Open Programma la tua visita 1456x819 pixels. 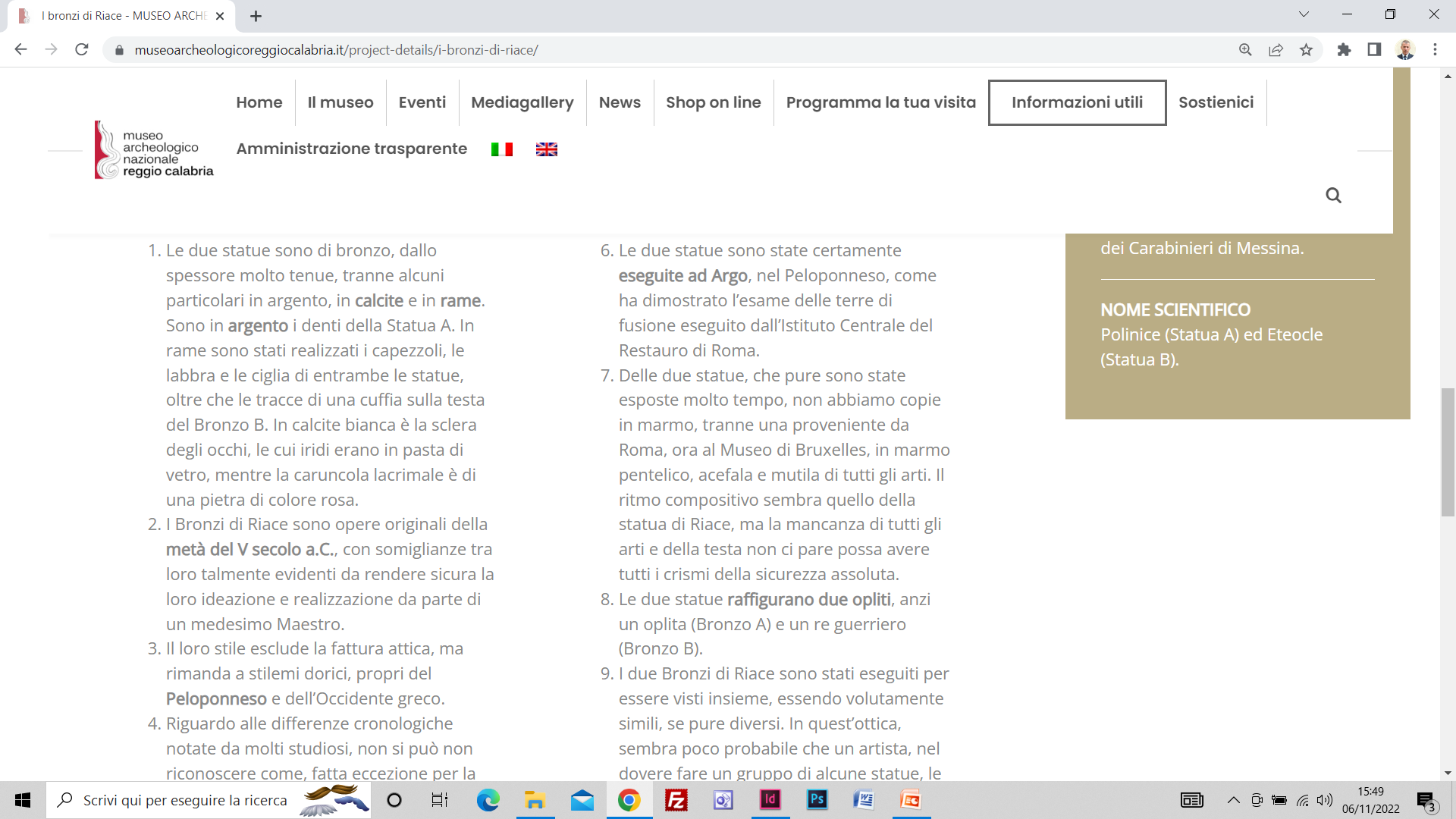tap(881, 102)
